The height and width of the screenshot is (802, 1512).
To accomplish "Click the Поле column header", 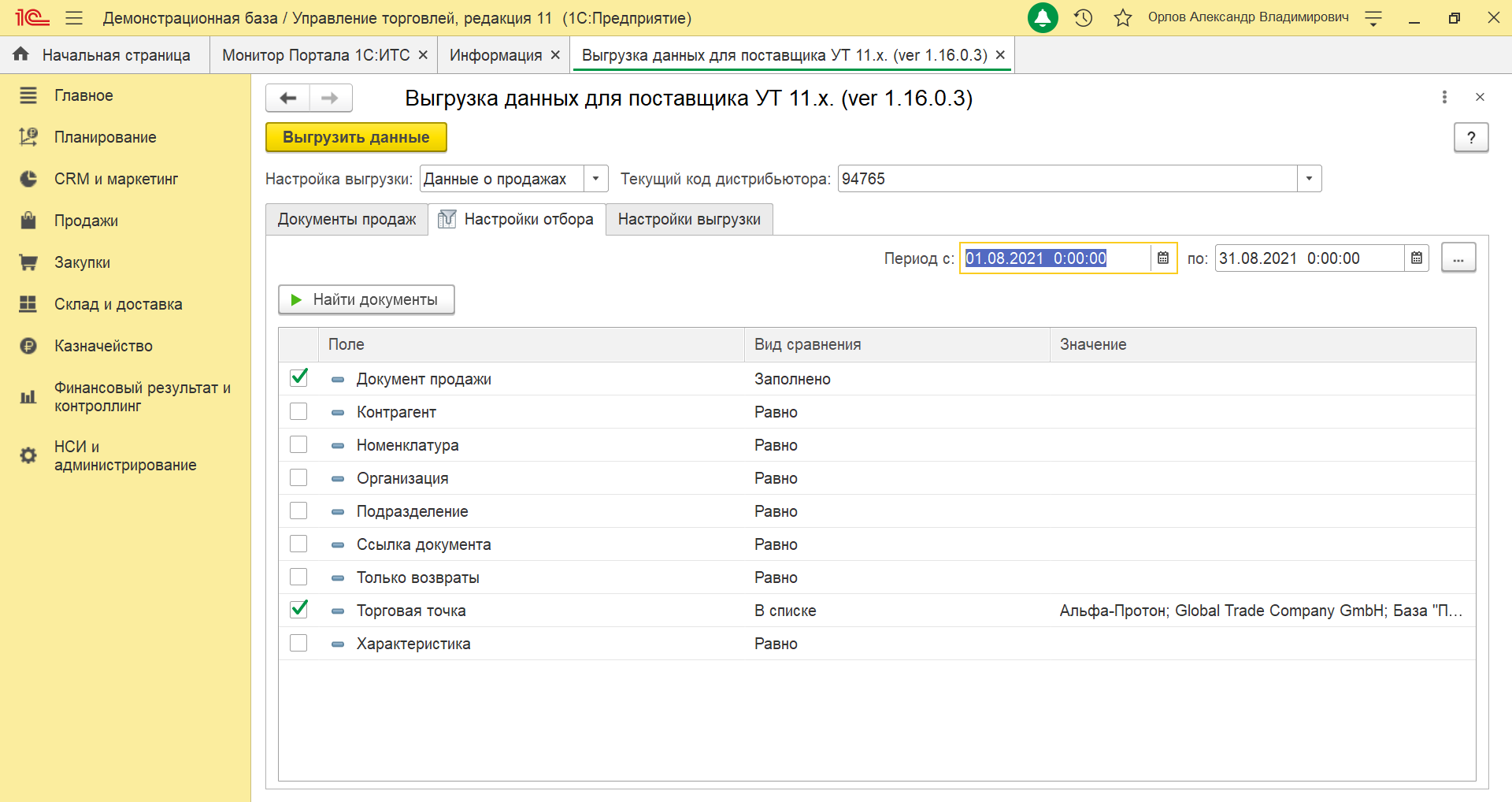I will (531, 344).
